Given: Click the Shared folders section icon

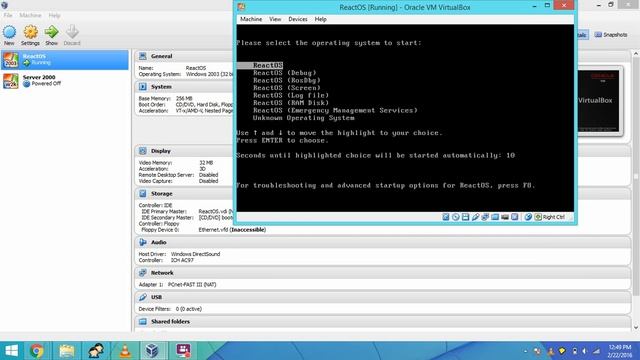Looking at the screenshot, I should [x=142, y=322].
